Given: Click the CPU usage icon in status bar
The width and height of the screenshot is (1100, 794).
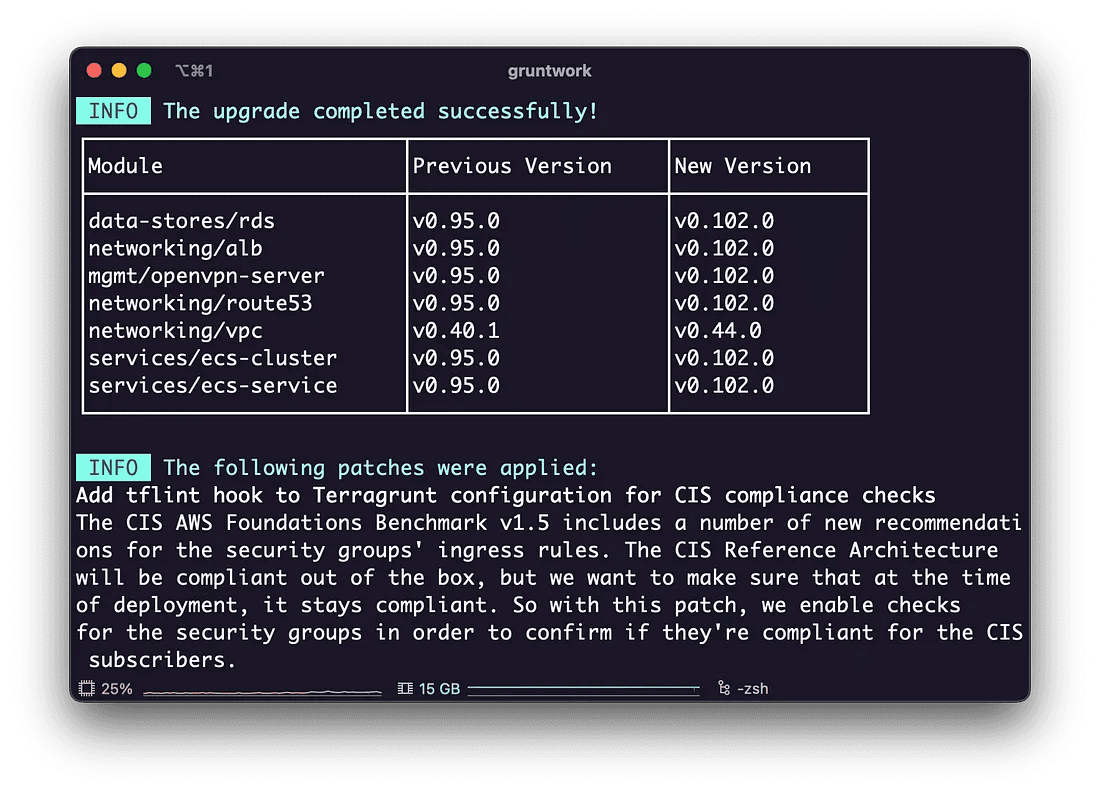Looking at the screenshot, I should 86,689.
